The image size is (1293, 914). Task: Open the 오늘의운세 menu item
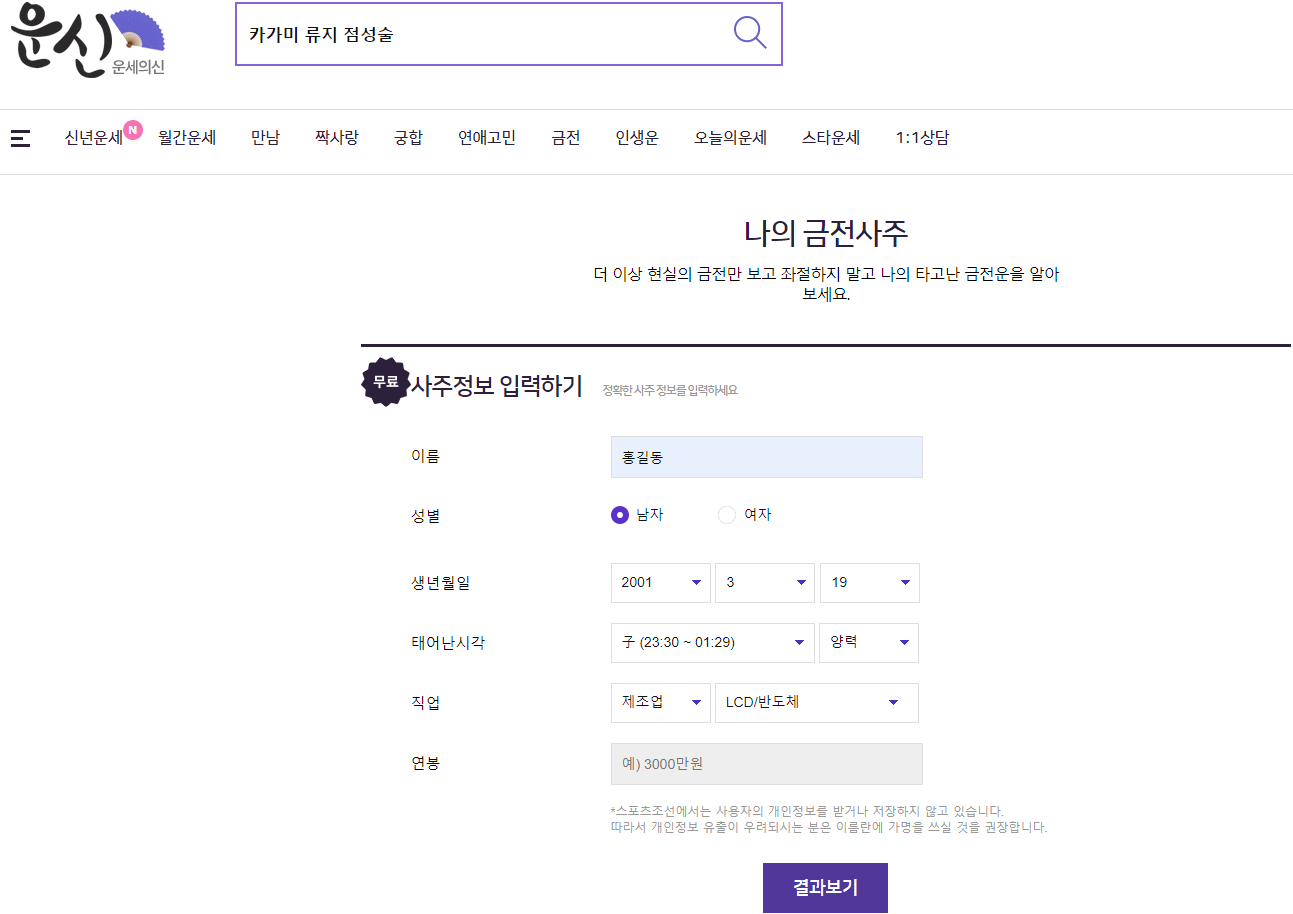pyautogui.click(x=730, y=137)
